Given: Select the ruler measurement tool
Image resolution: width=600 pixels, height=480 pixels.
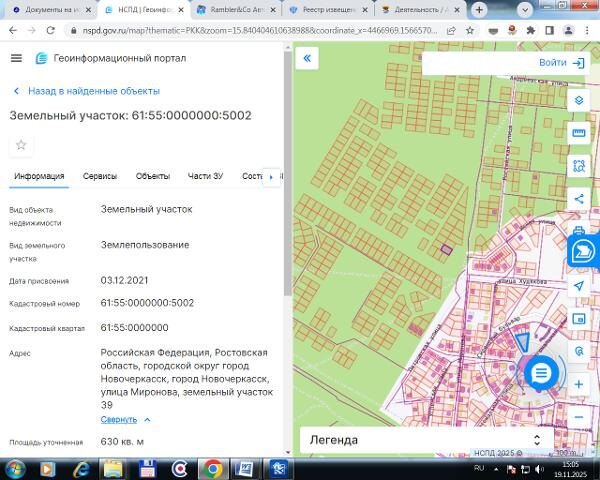Looking at the screenshot, I should point(579,133).
